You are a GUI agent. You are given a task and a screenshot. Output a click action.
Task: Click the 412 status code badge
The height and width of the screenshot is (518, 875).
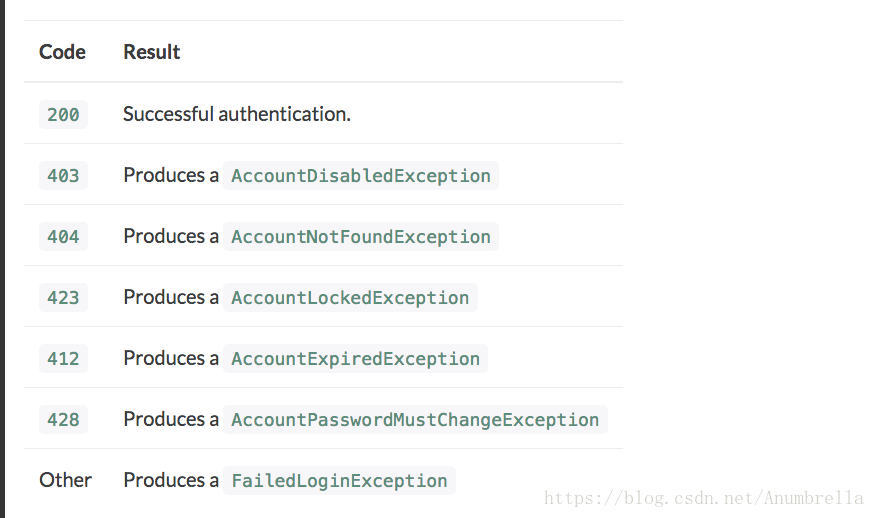coord(63,358)
